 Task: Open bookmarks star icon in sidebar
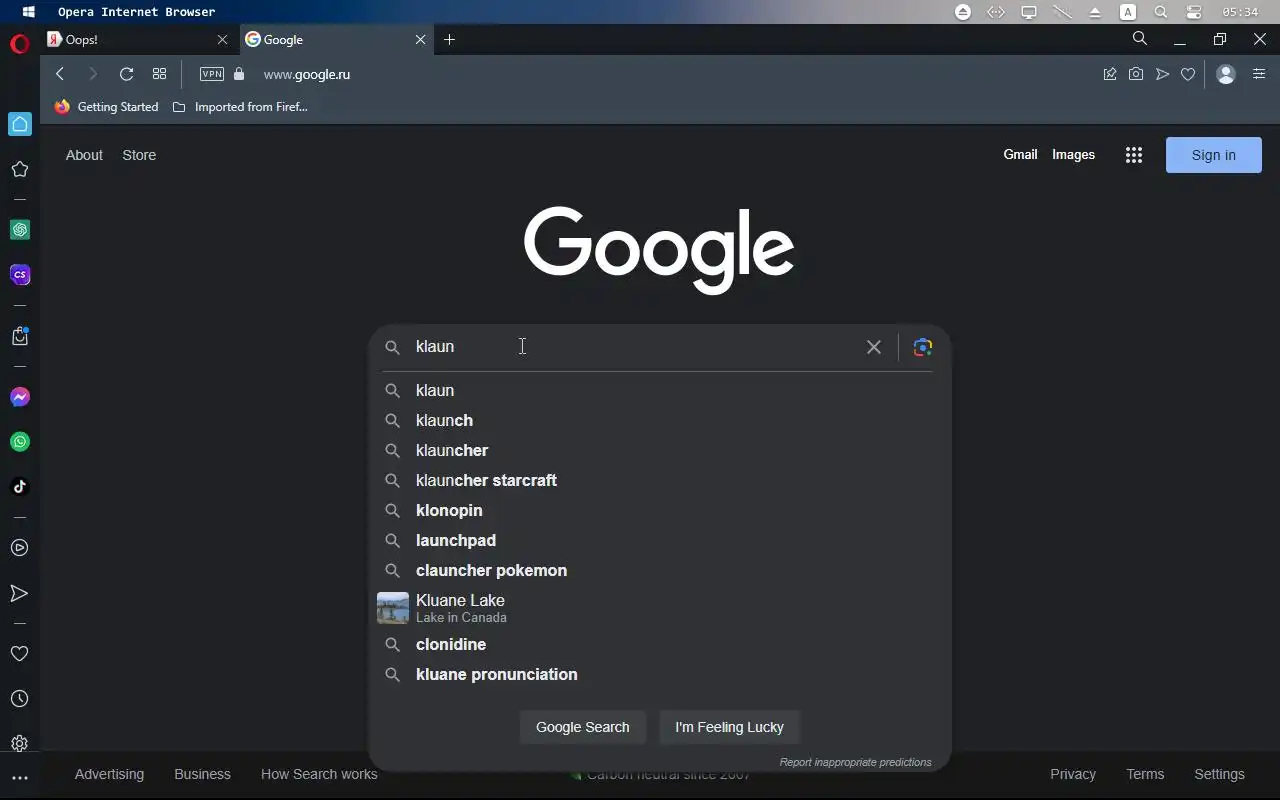[19, 169]
